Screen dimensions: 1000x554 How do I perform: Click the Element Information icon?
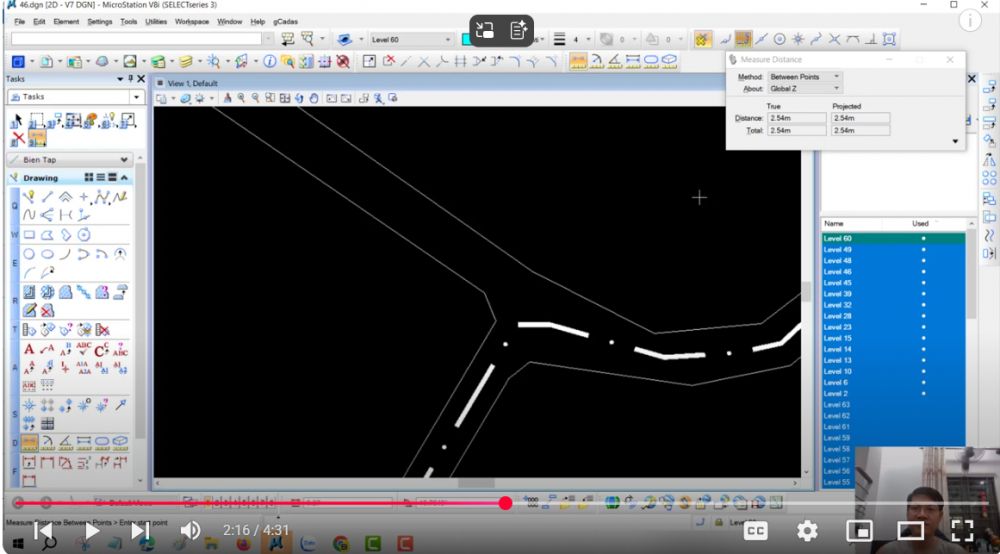270,62
